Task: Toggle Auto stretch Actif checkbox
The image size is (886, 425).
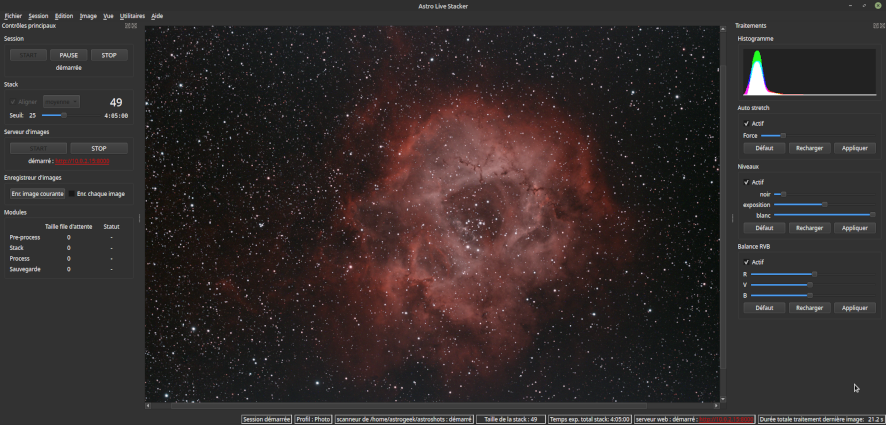Action: (746, 124)
